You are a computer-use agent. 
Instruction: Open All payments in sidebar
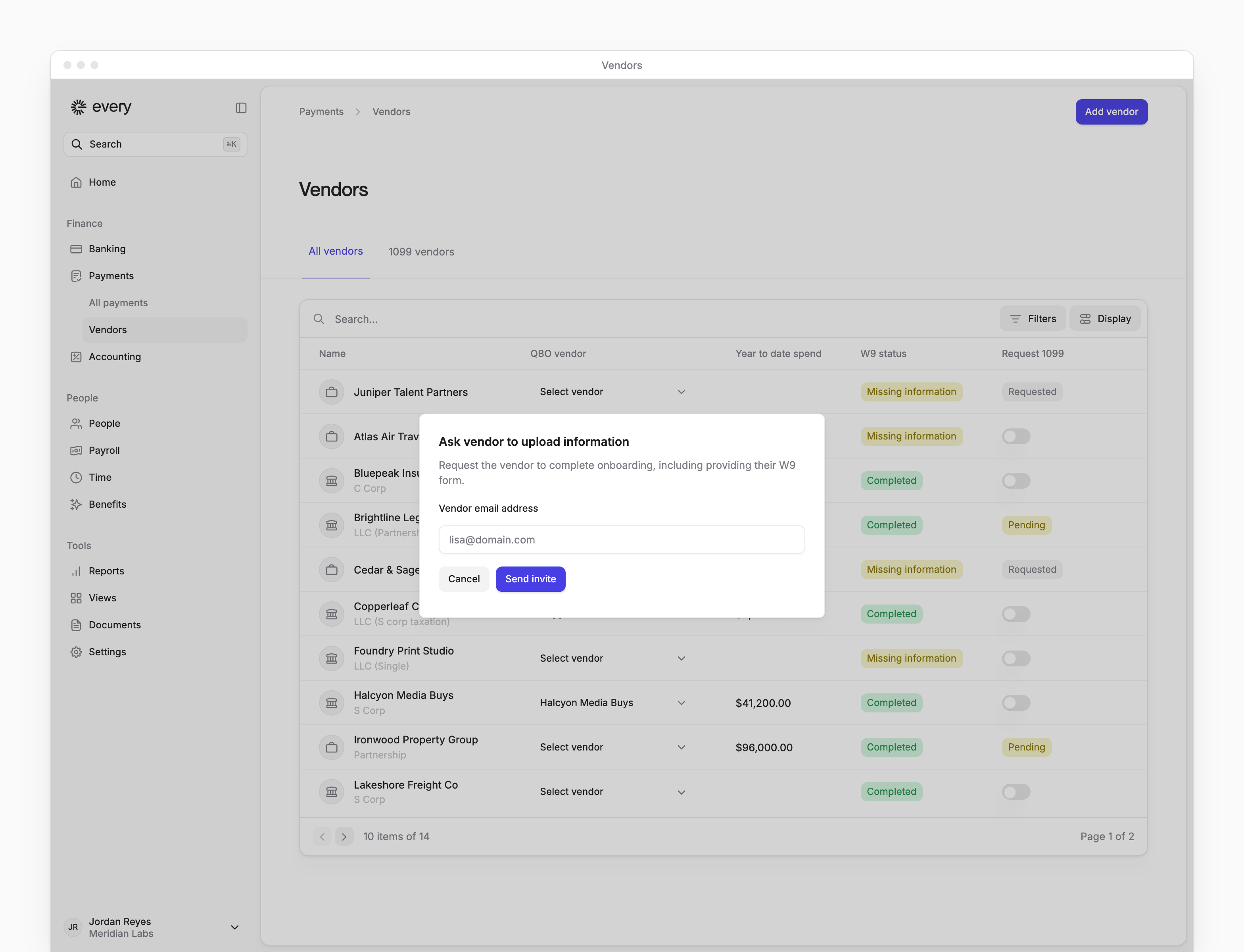pyautogui.click(x=118, y=303)
